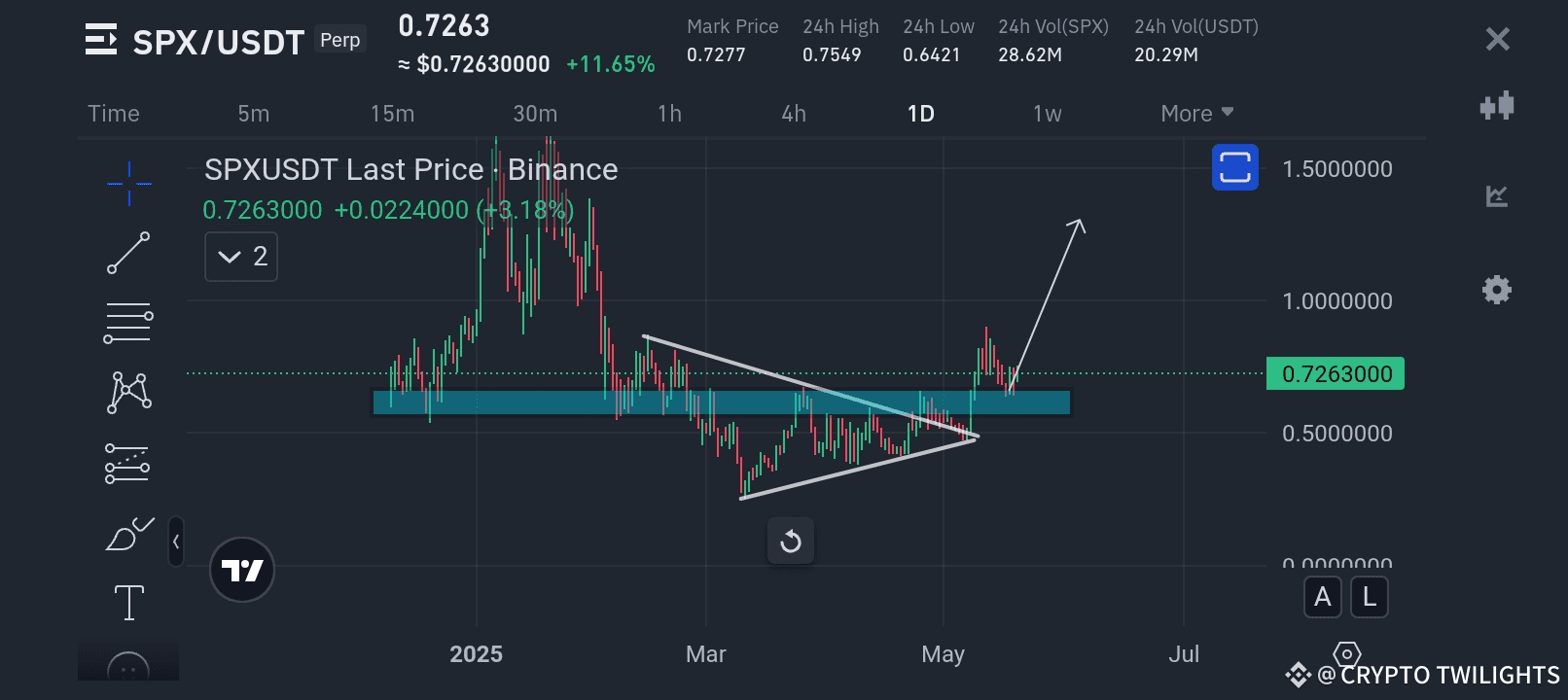The image size is (1568, 700).
Task: Select the crosshair cursor tool
Action: [128, 183]
